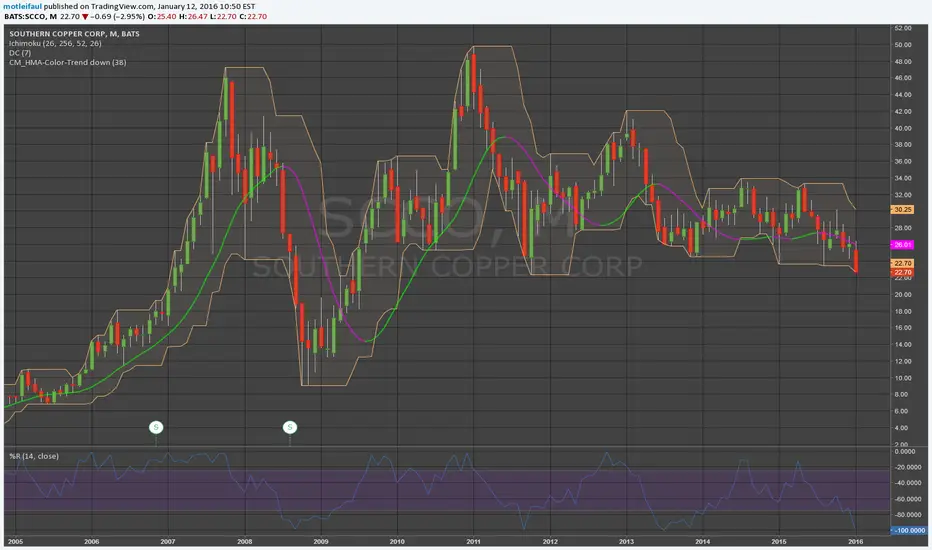Viewport: 932px width, 550px height.
Task: Click the split marker S near 2007
Action: click(x=156, y=427)
